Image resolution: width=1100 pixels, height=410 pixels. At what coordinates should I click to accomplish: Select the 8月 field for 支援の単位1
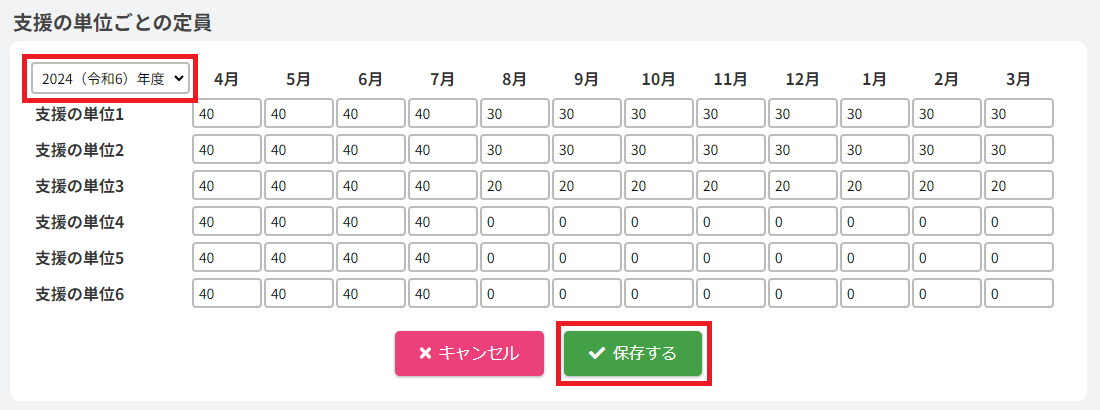click(x=515, y=114)
